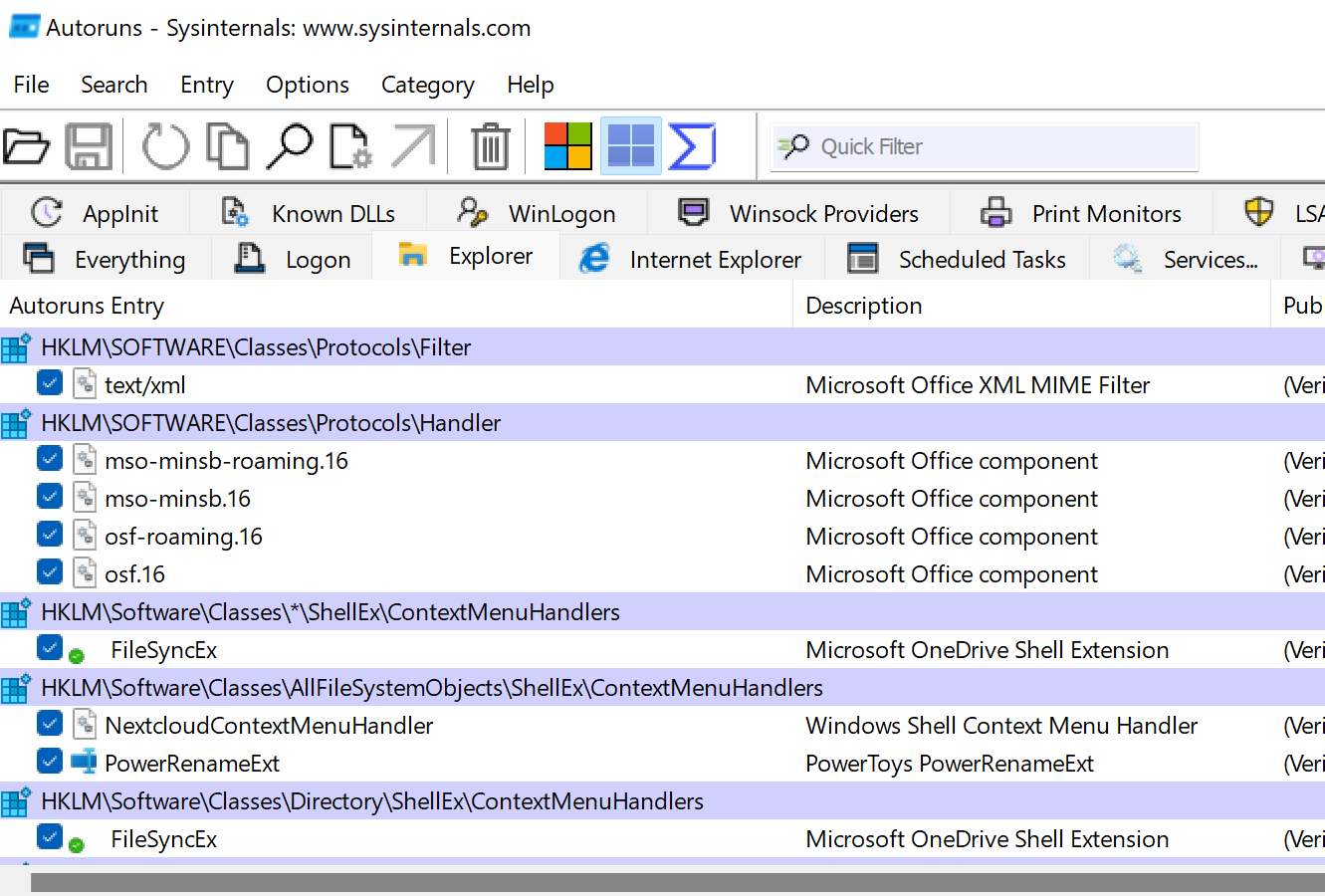Click the Delete trash can icon
The width and height of the screenshot is (1325, 896).
[x=491, y=146]
